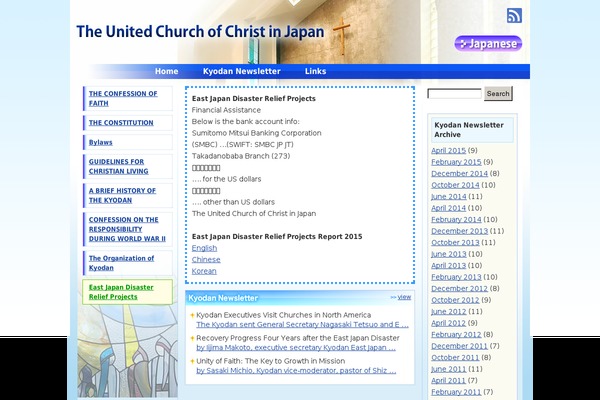Open the Bylaws sidebar link
The width and height of the screenshot is (600, 400).
coord(101,142)
